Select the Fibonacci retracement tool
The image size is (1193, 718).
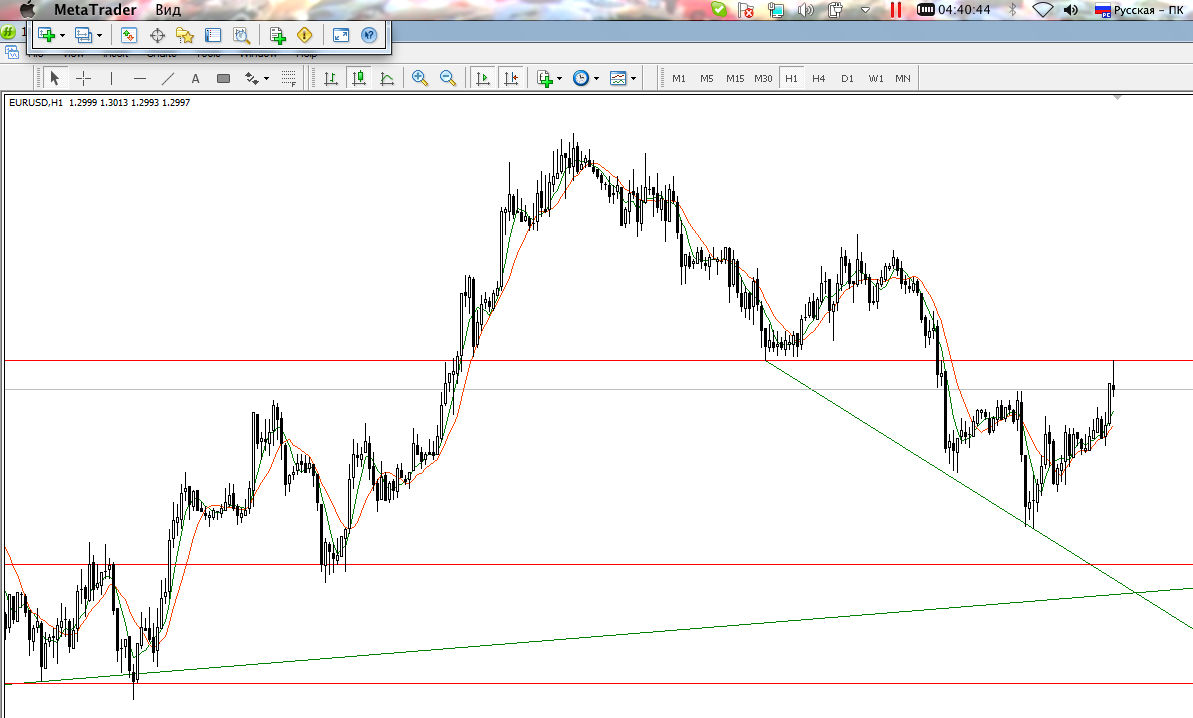[x=288, y=78]
